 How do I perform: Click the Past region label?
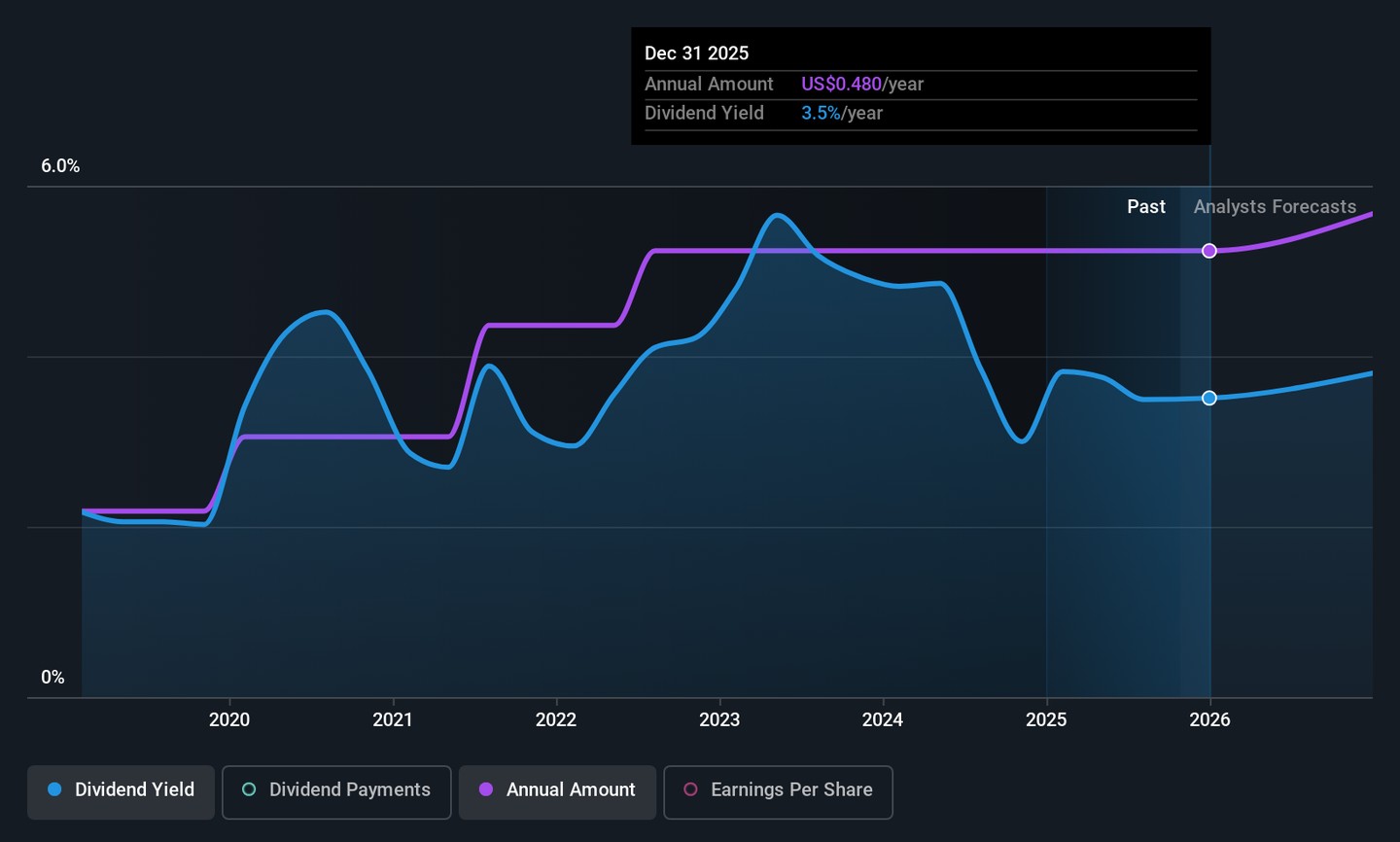(x=1146, y=207)
